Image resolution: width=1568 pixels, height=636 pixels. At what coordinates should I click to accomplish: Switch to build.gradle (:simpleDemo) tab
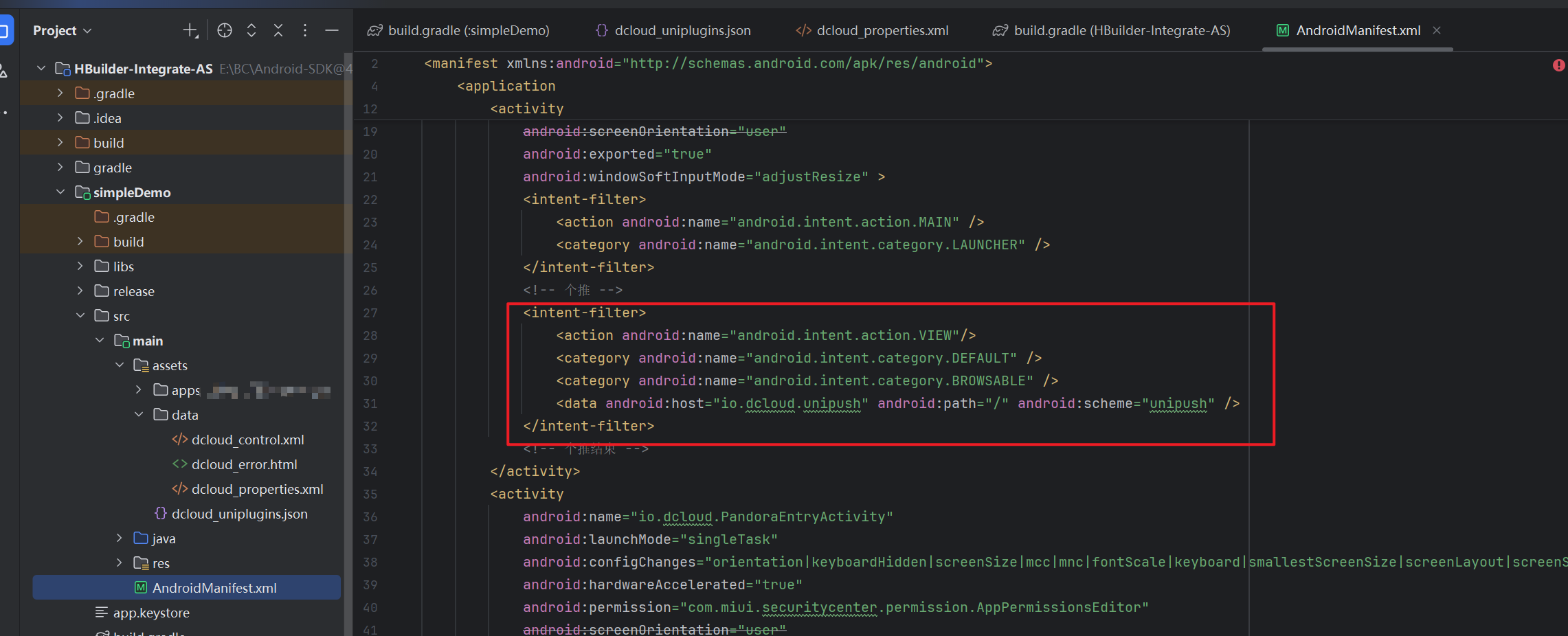point(458,30)
